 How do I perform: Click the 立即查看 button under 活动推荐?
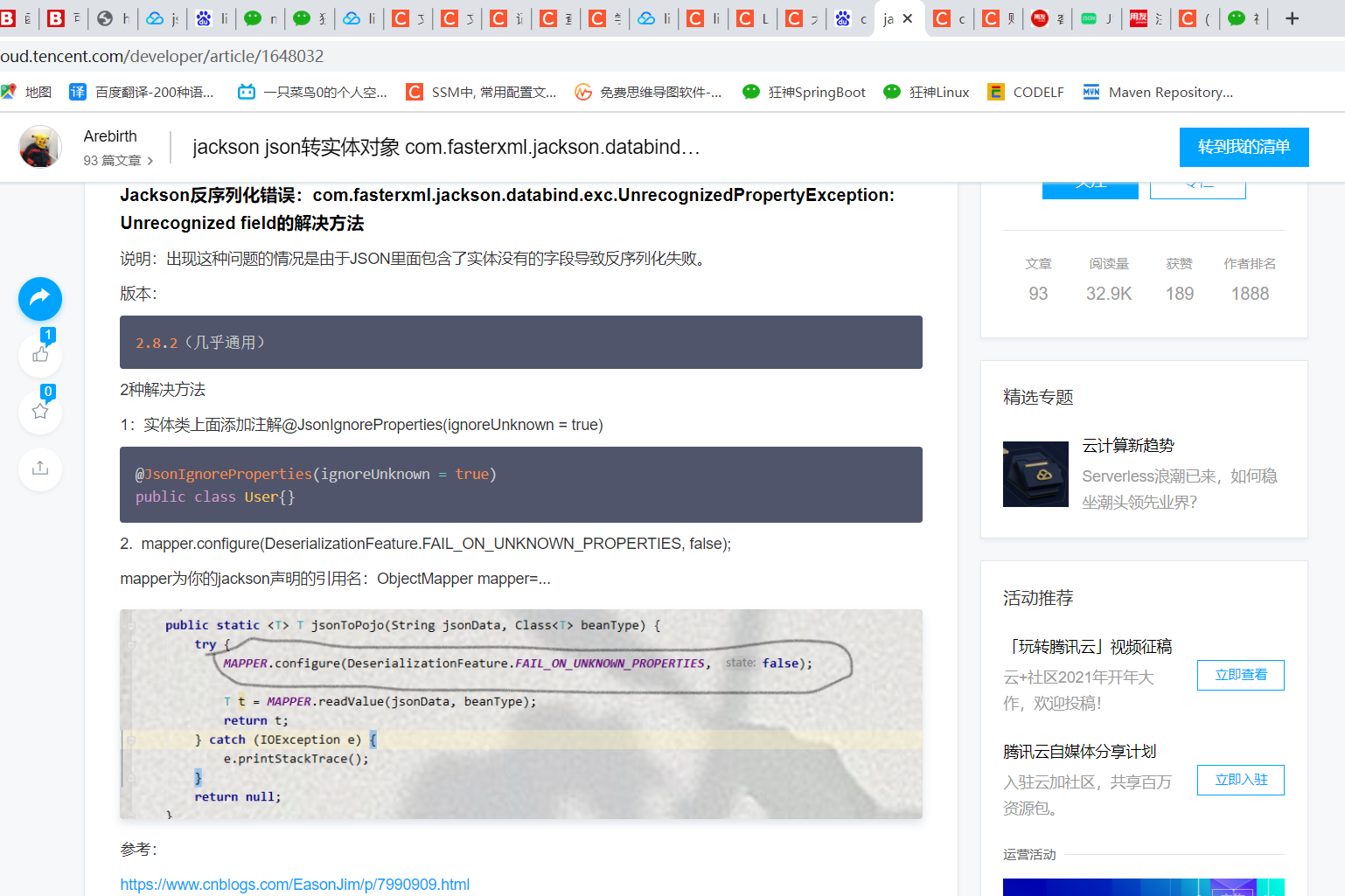click(x=1240, y=675)
